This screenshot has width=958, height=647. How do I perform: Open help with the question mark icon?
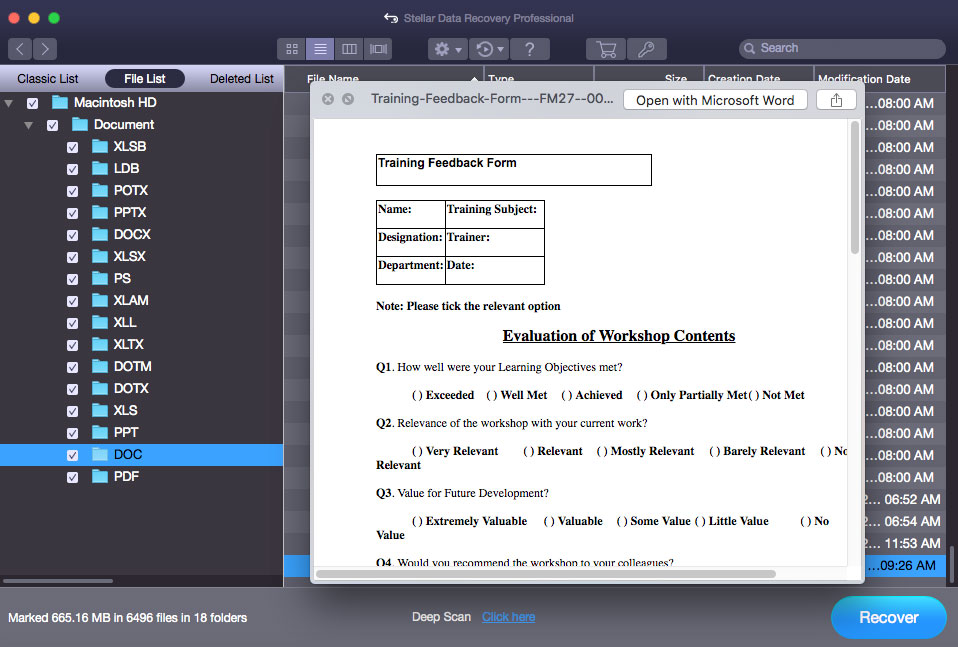530,49
